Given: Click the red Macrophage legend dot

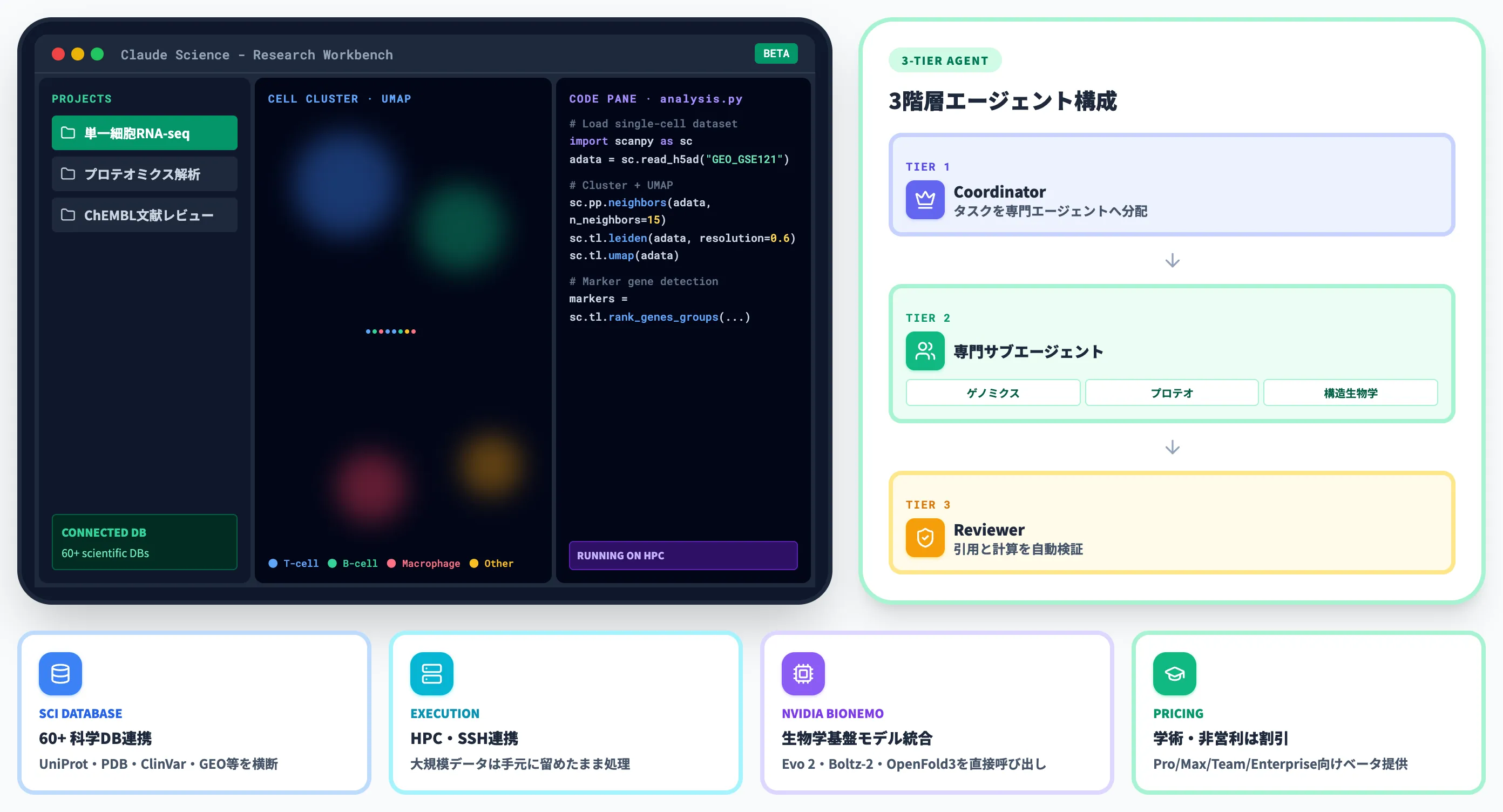Looking at the screenshot, I should click(x=391, y=564).
